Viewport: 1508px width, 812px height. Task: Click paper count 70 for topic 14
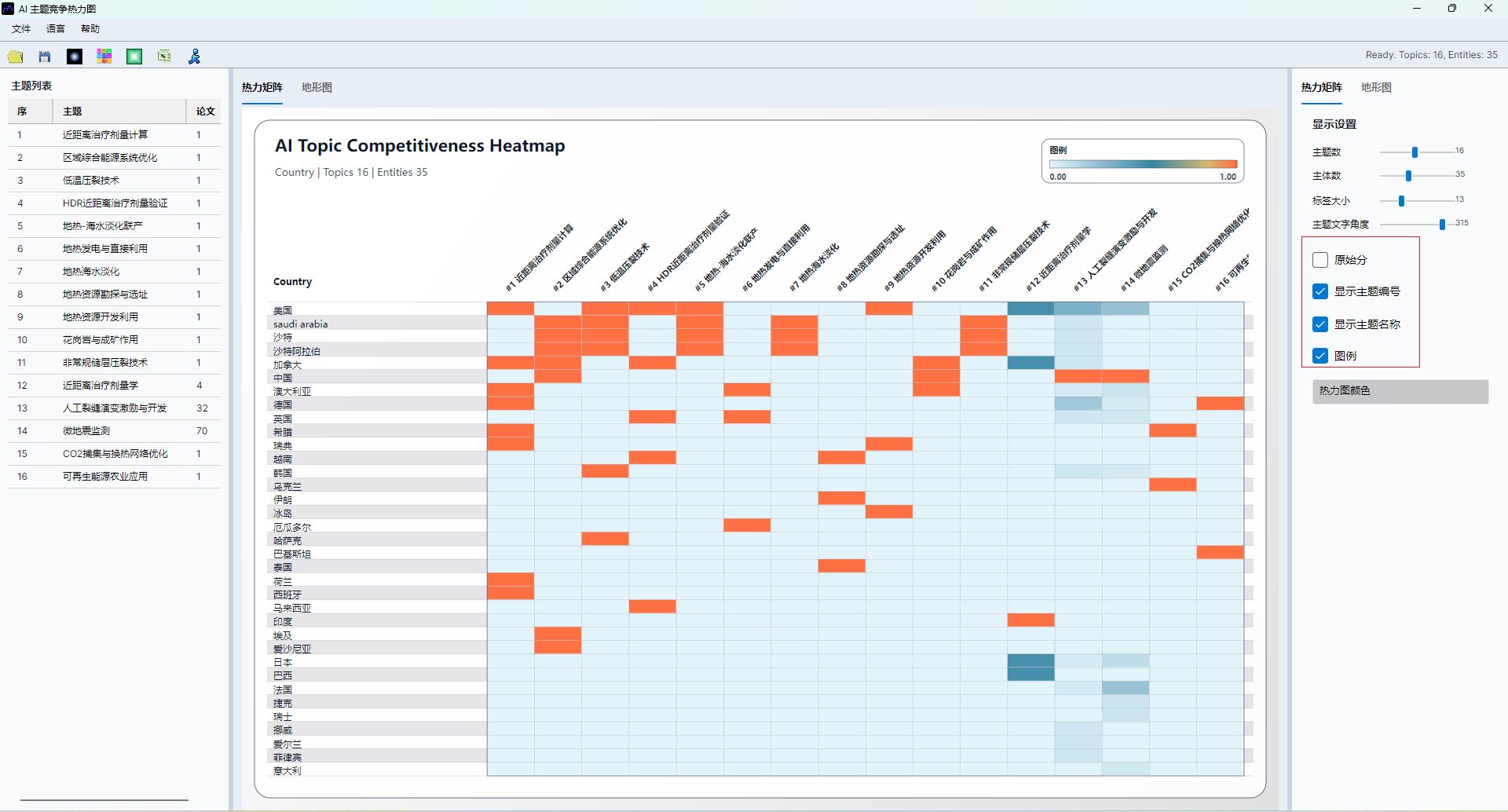coord(202,431)
